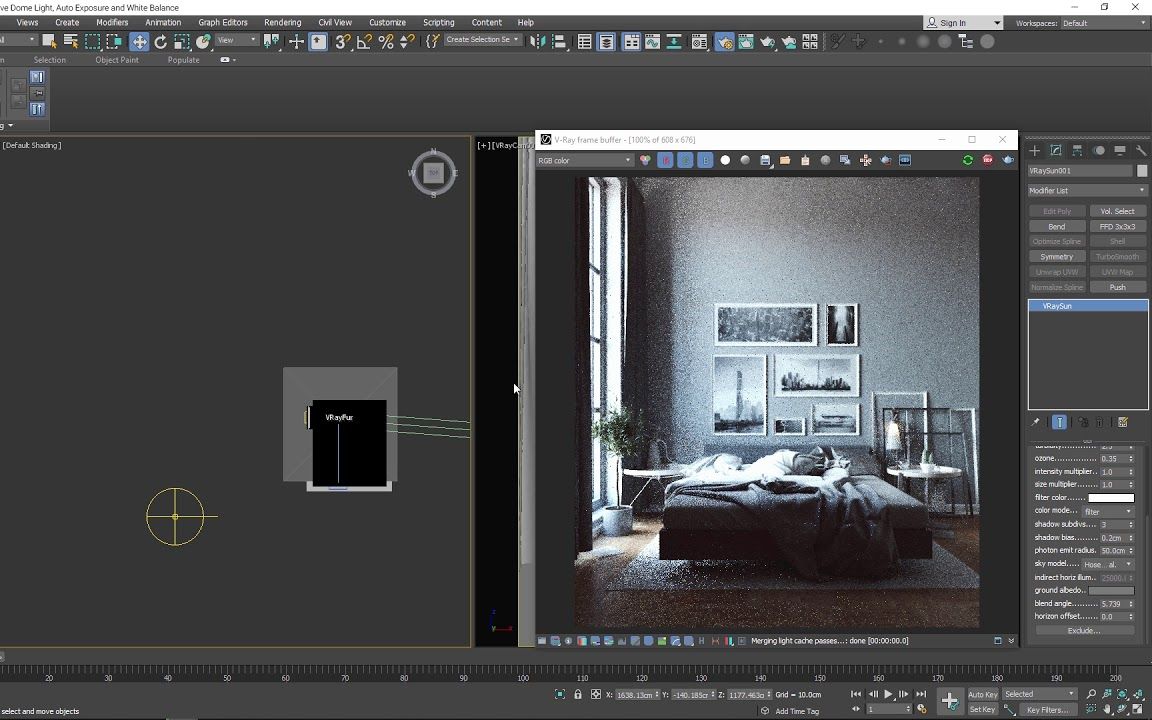
Task: Switch to the Populate ribbon tab
Action: (183, 60)
